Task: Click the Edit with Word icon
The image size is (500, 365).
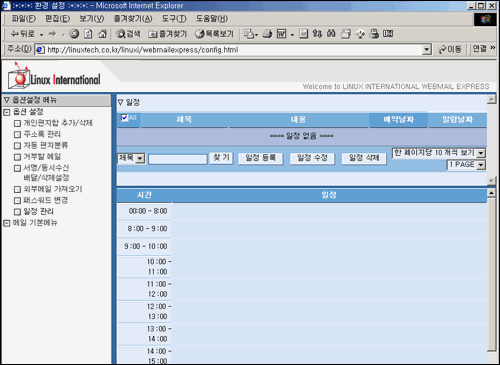Action: [x=282, y=34]
